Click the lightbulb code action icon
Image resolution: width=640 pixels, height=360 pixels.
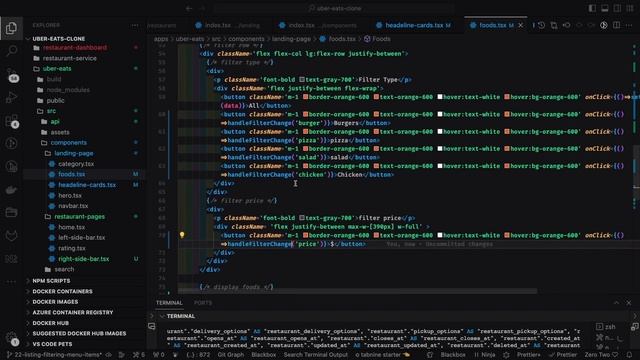click(182, 235)
